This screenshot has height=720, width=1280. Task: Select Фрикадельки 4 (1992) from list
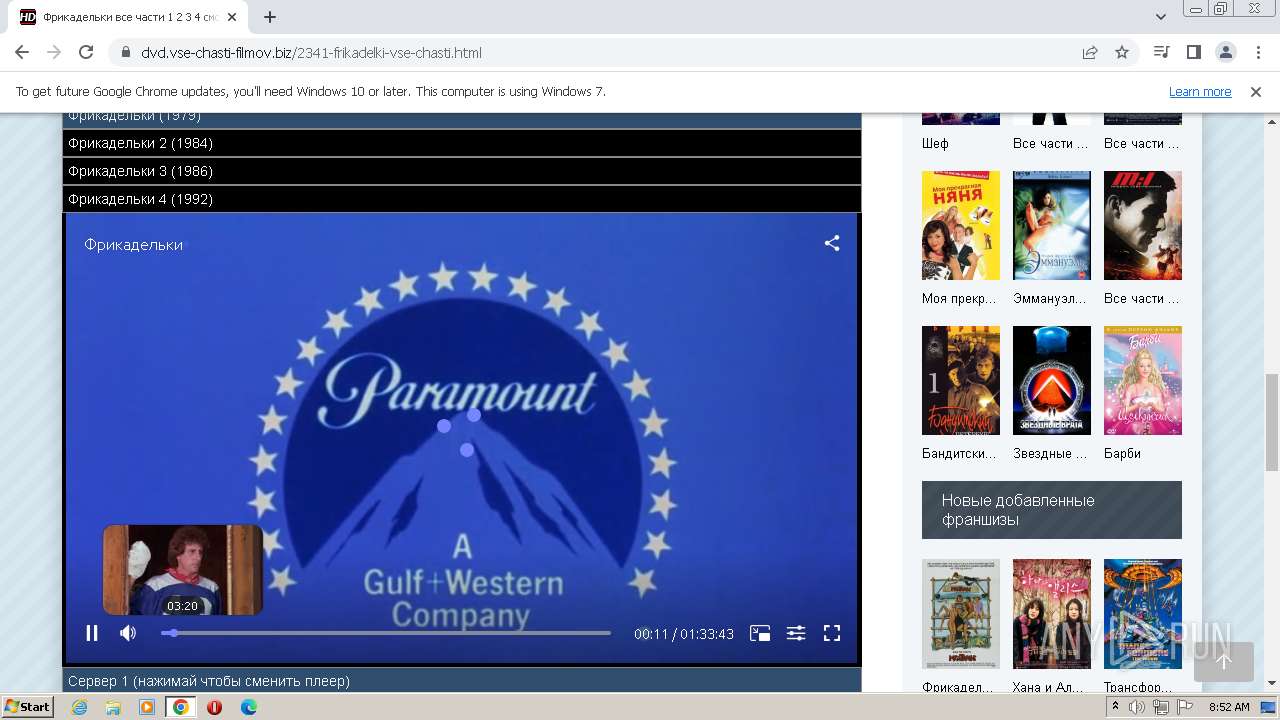(x=461, y=199)
